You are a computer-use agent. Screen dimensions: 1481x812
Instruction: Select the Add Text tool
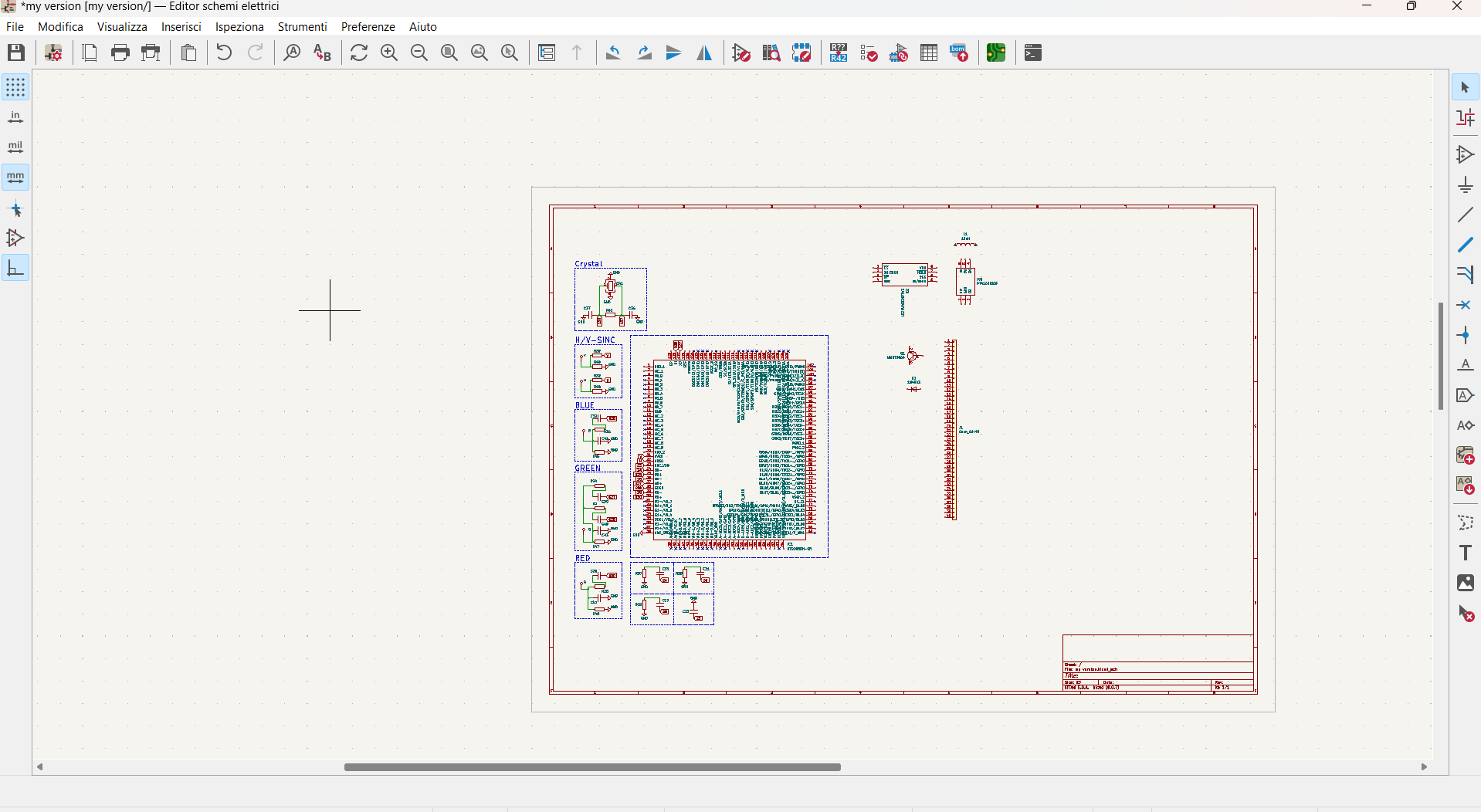click(x=1465, y=553)
